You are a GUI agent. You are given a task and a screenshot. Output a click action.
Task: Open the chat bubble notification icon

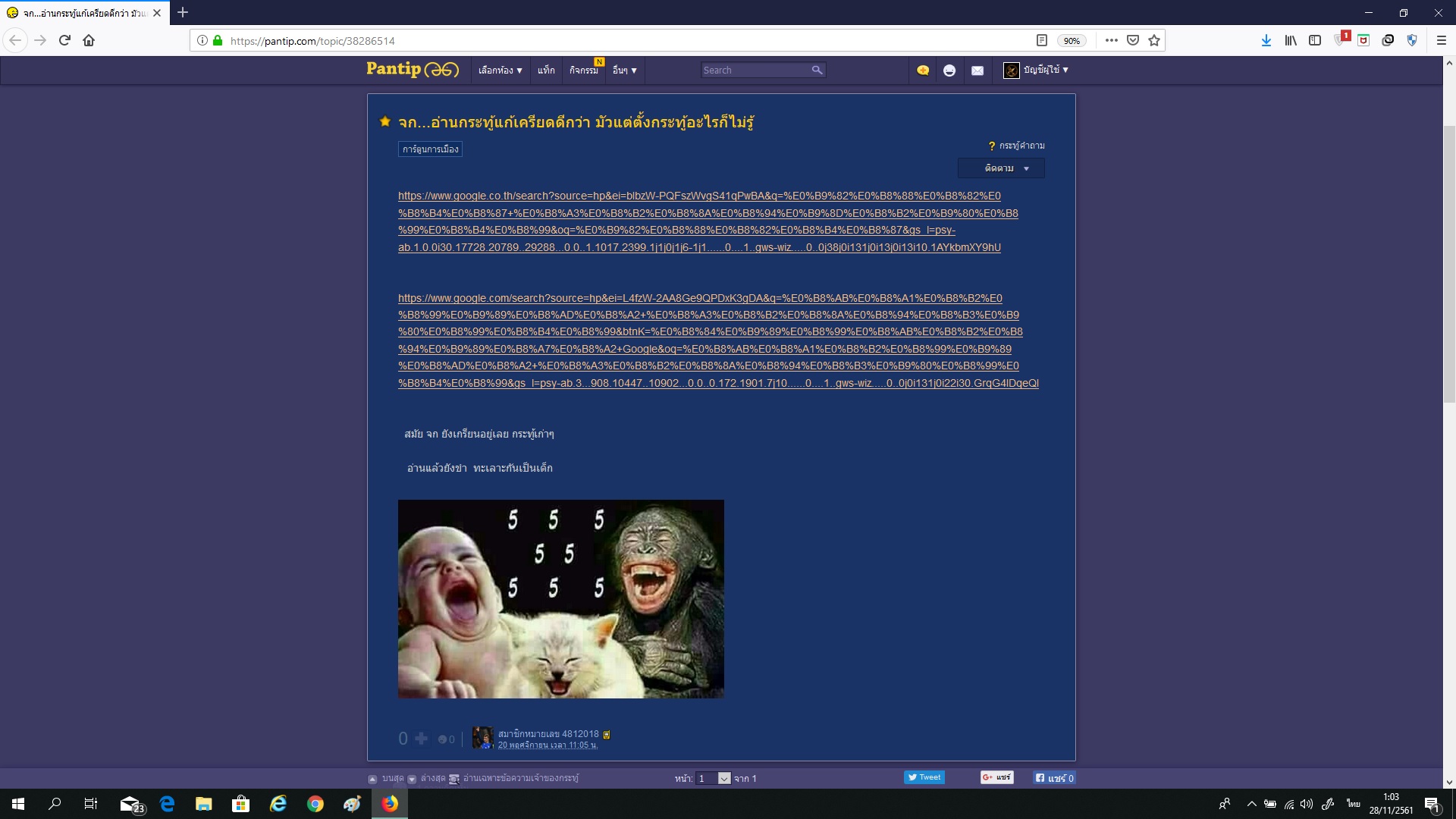(x=922, y=71)
